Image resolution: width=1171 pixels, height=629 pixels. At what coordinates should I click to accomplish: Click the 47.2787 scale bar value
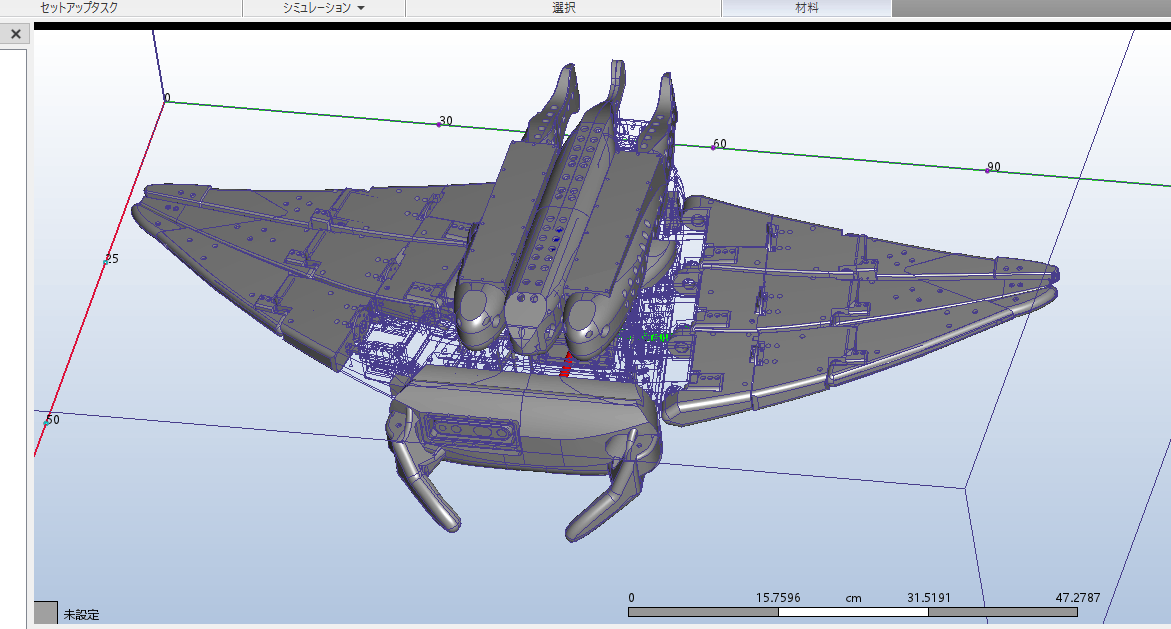coord(1077,598)
